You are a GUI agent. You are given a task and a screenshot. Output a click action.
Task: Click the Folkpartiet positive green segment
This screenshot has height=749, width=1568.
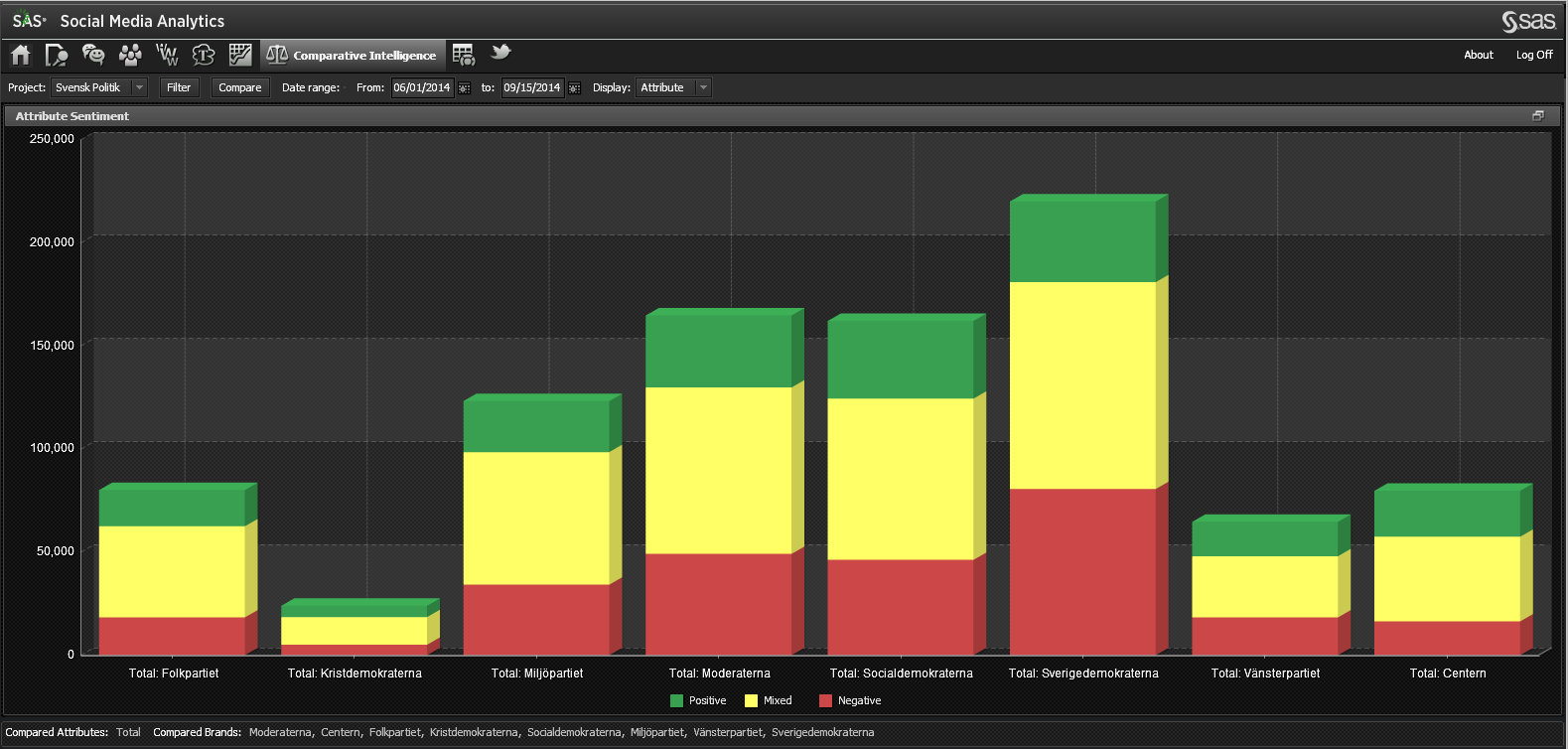tap(172, 508)
